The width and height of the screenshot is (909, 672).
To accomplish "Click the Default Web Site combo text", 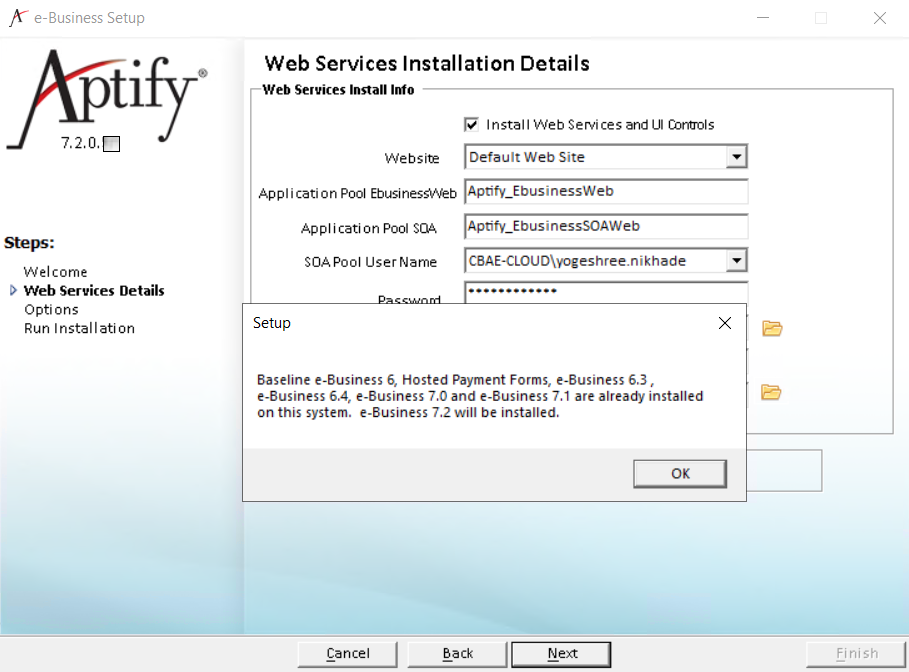I will tap(526, 157).
